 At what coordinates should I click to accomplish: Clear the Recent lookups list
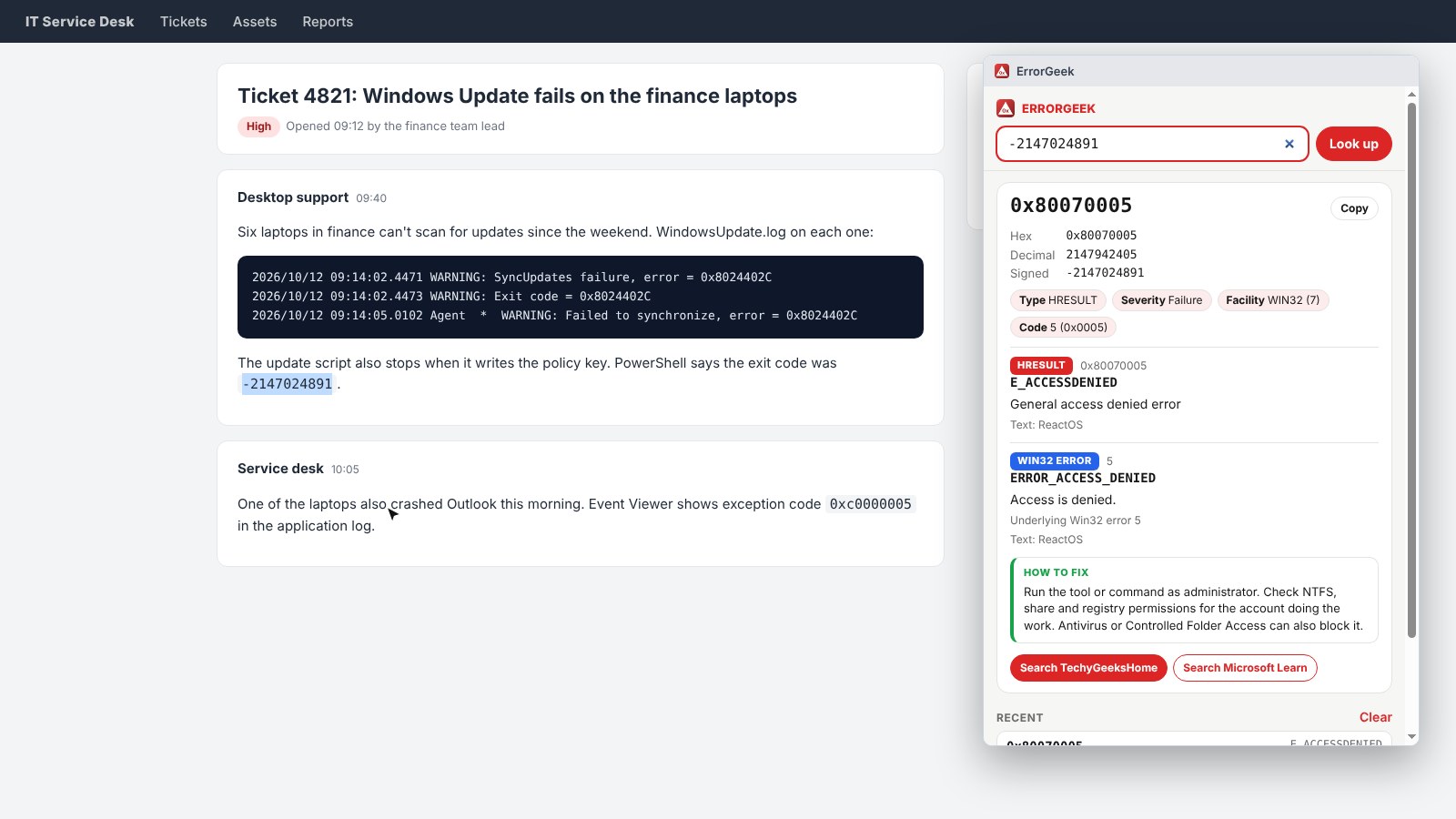(1375, 717)
